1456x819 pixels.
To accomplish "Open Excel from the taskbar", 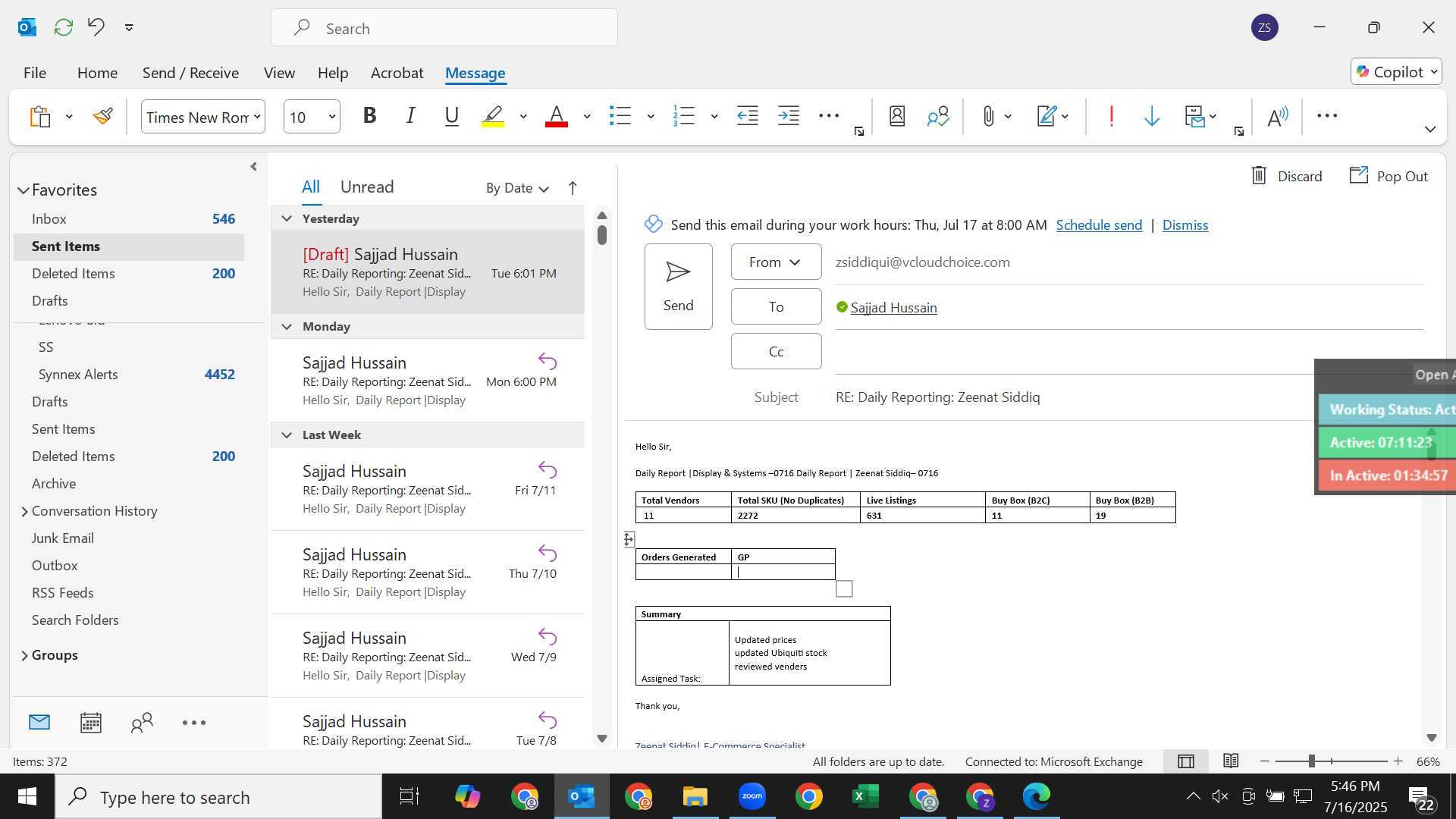I will (865, 796).
